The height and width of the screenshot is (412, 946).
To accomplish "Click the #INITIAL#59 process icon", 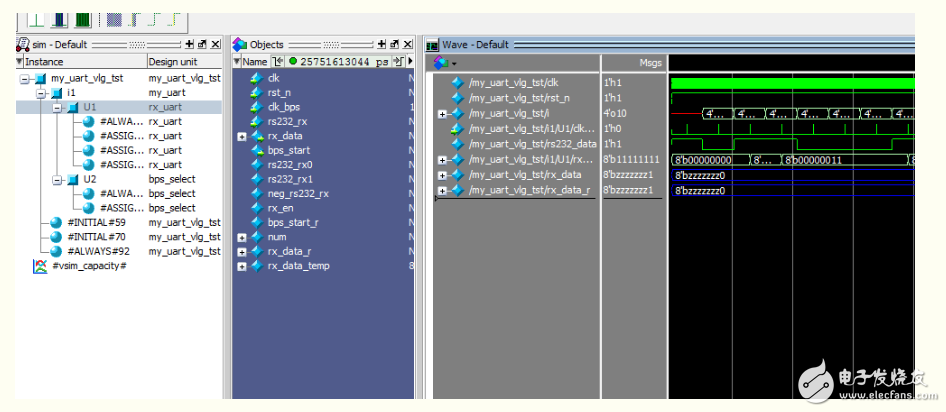I will point(56,223).
